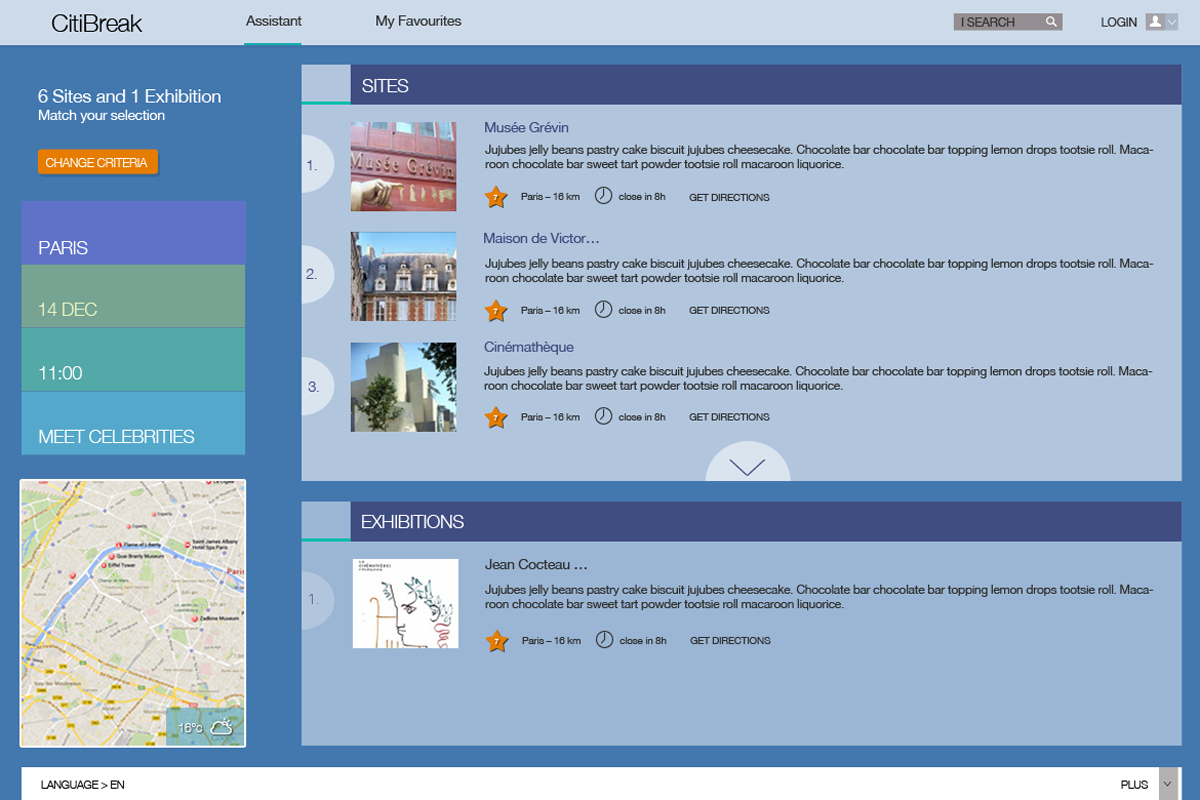Click the 16°c temperature reading

[190, 728]
